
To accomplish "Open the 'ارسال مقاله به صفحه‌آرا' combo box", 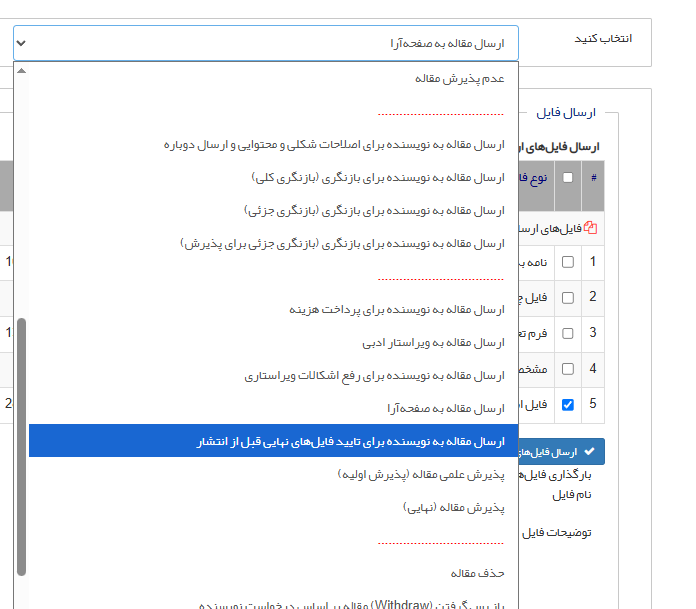I will [266, 43].
